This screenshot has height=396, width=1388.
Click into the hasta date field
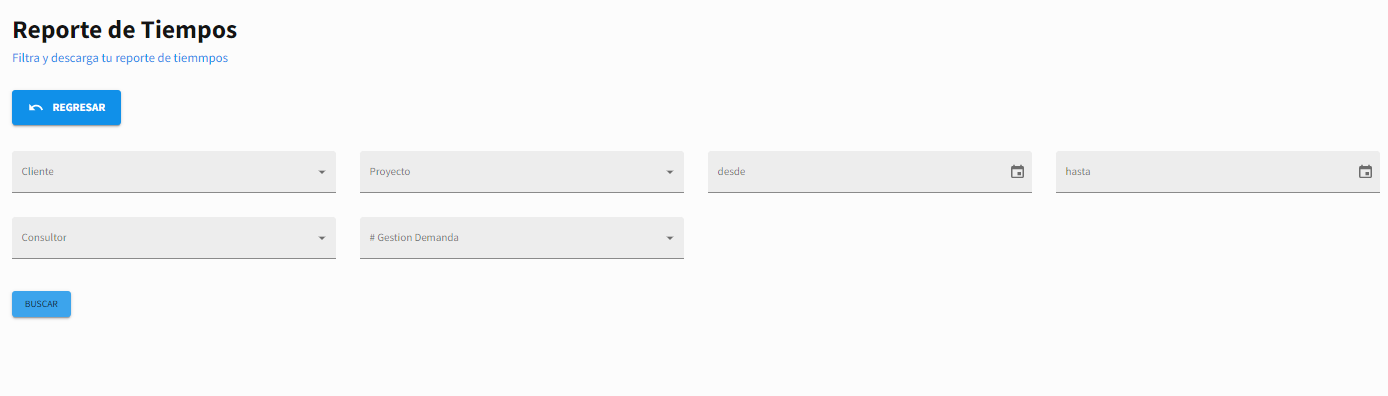pyautogui.click(x=1218, y=172)
